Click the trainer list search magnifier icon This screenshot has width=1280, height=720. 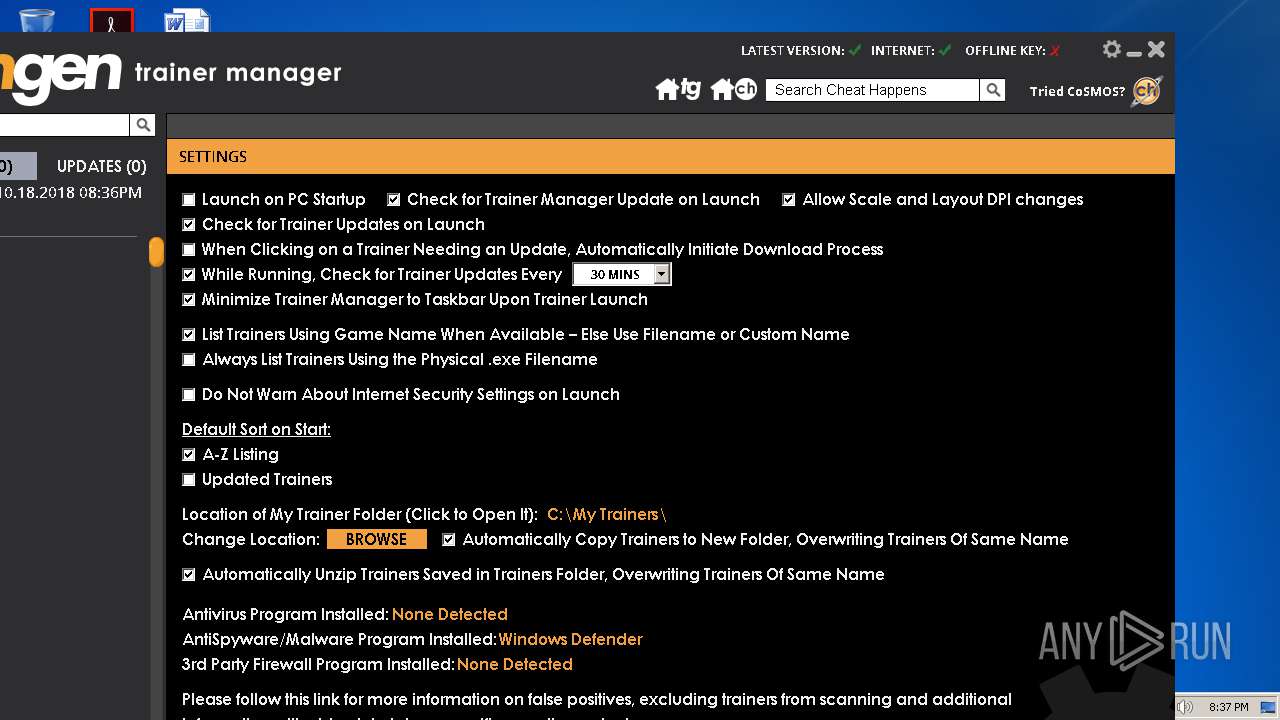(x=143, y=125)
